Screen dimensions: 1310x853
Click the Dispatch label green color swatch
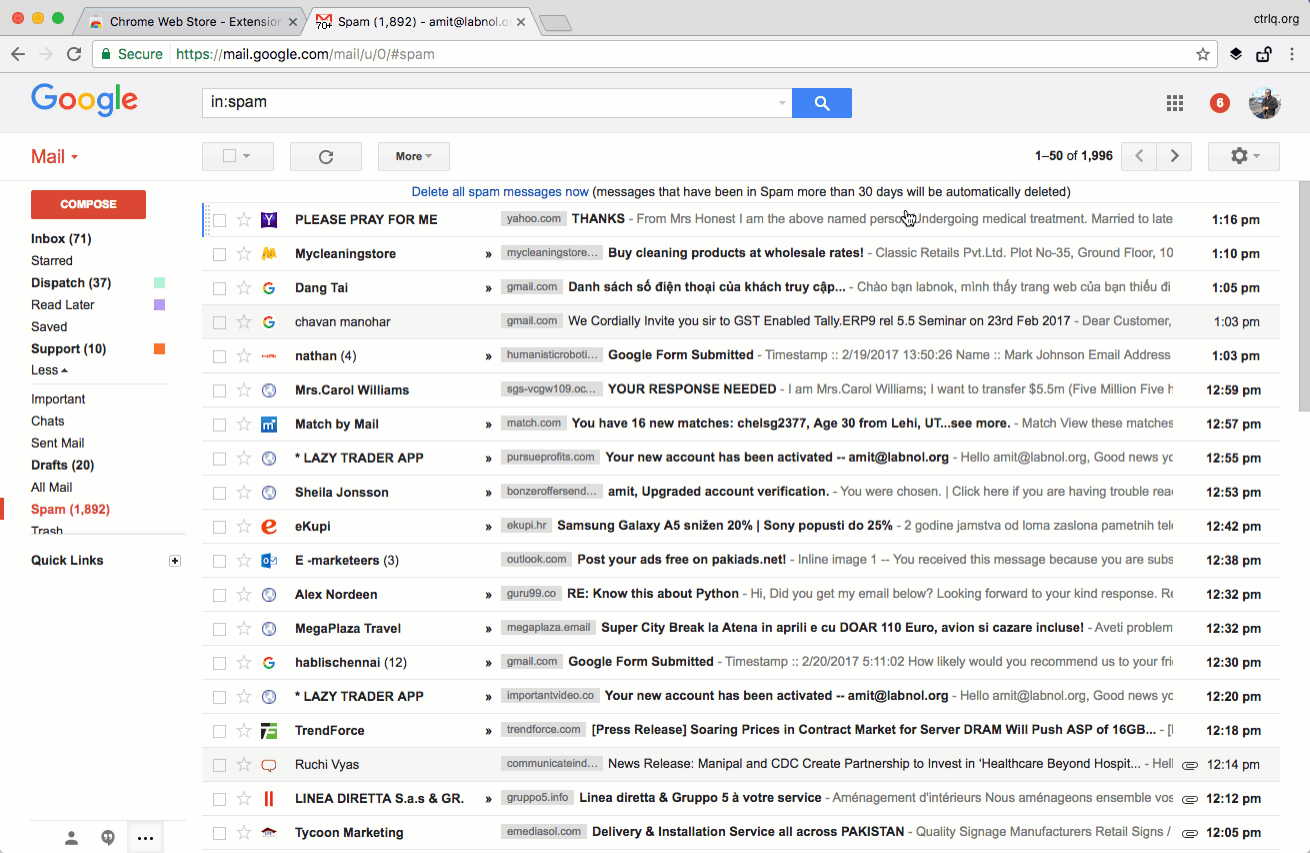[x=159, y=283]
